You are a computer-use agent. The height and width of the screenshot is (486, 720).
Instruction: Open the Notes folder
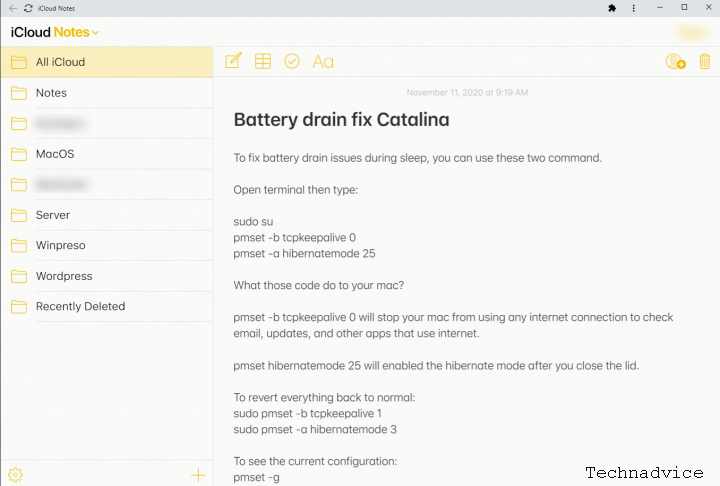tap(107, 93)
